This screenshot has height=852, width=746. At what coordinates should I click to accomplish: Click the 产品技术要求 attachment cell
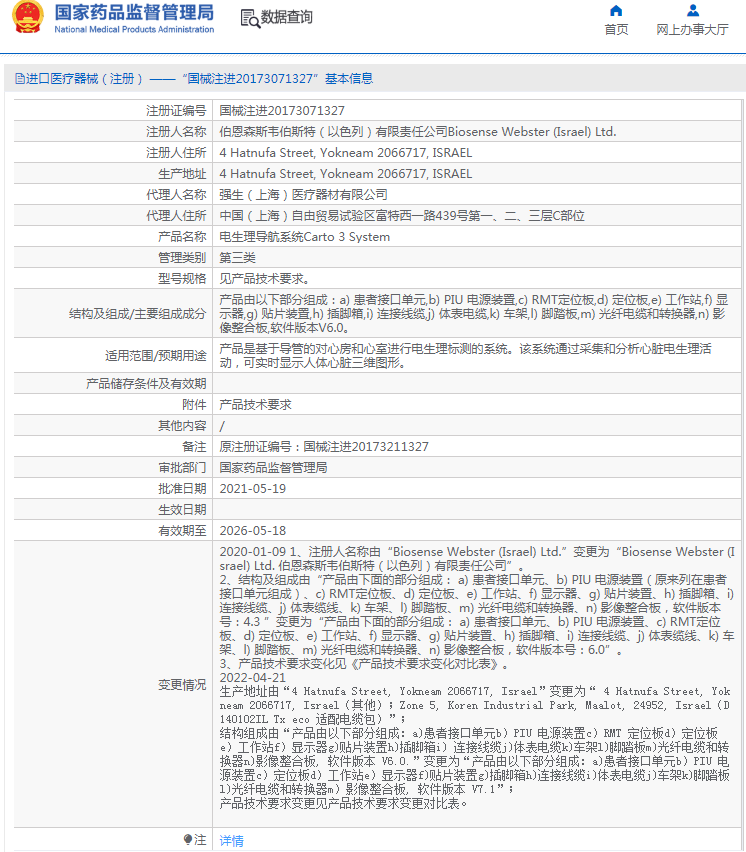255,405
